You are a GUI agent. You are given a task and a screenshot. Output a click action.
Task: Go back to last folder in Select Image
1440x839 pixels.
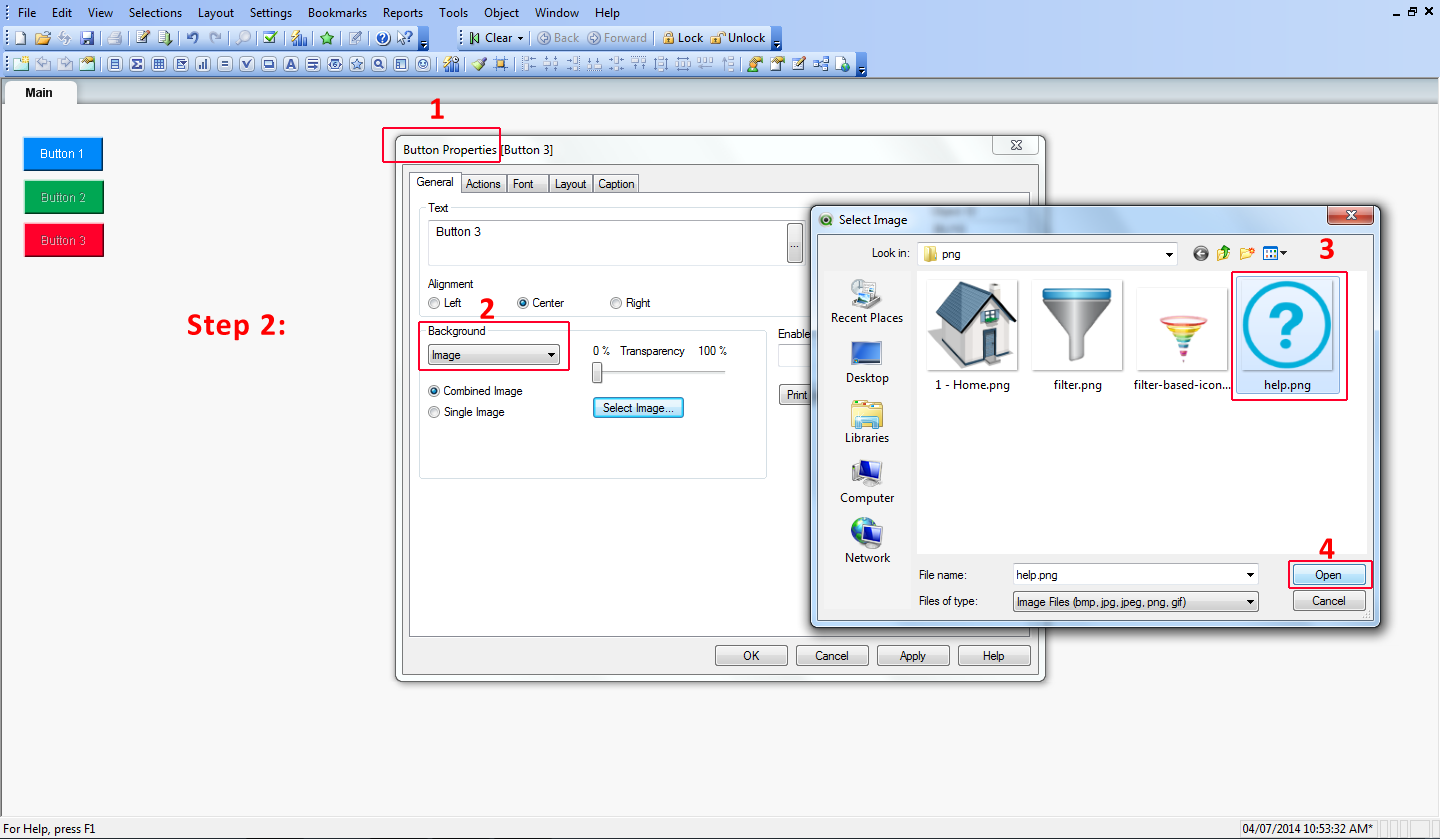pyautogui.click(x=1201, y=254)
